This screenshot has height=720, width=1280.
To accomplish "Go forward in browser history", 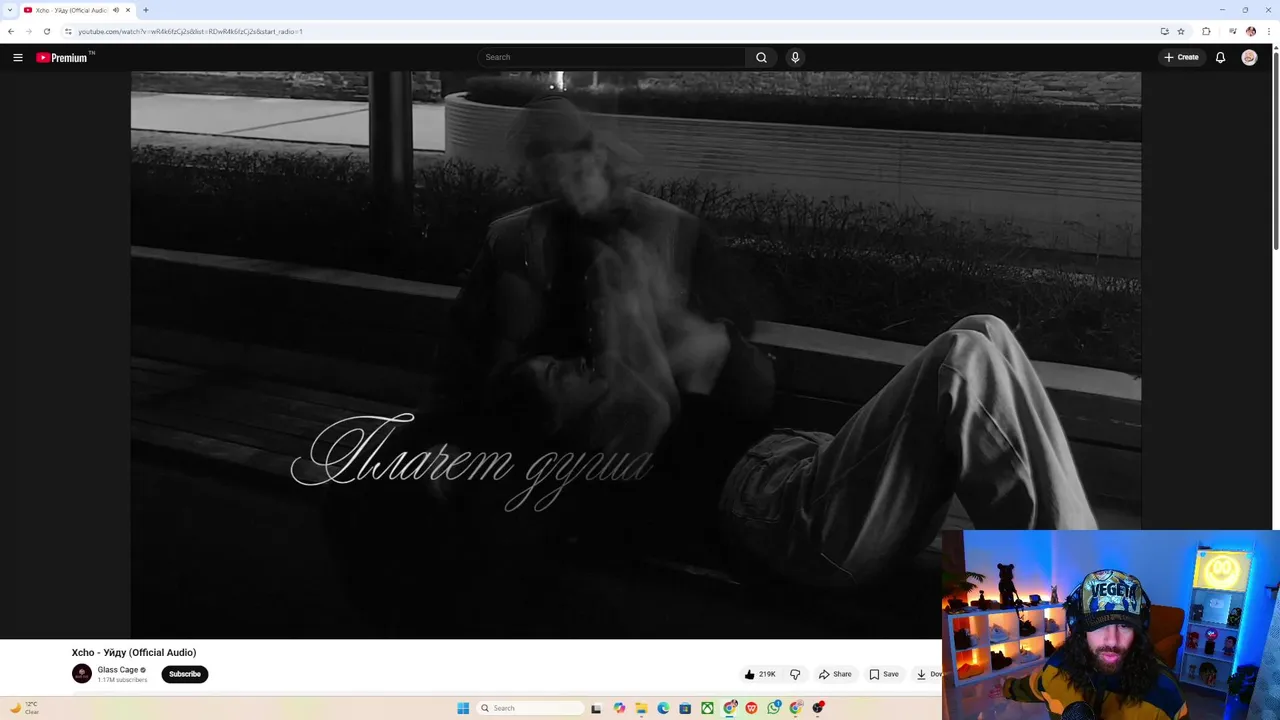I will tap(28, 31).
